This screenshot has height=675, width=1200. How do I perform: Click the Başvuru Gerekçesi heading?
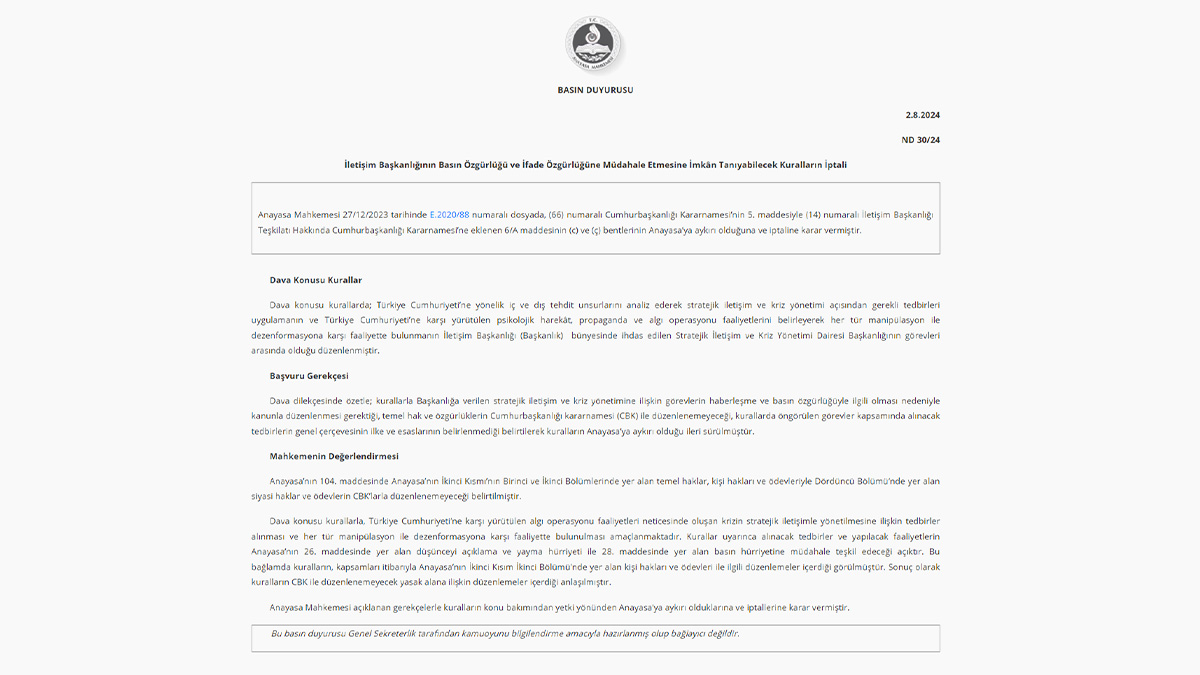(309, 376)
